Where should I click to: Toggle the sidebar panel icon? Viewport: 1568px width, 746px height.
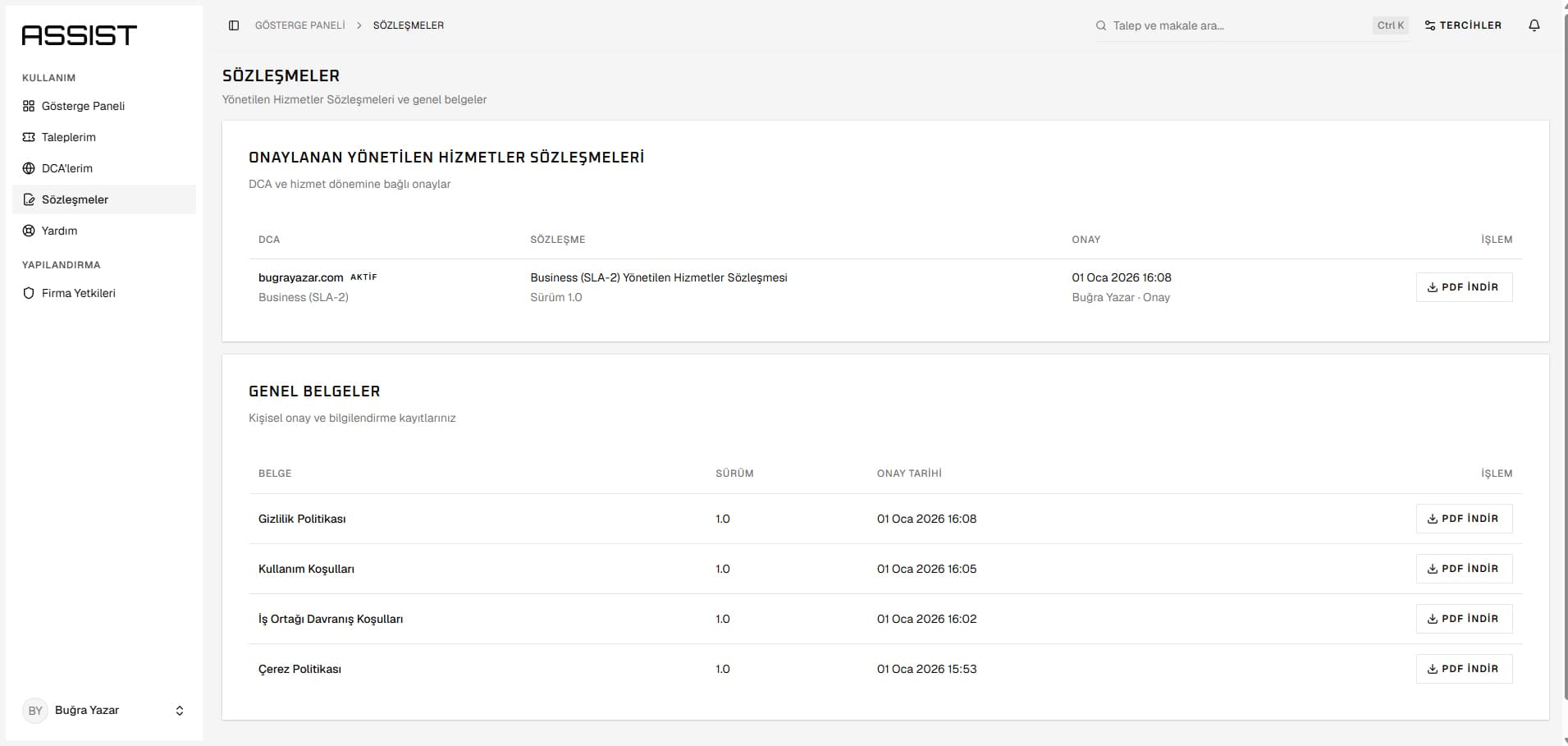[234, 25]
